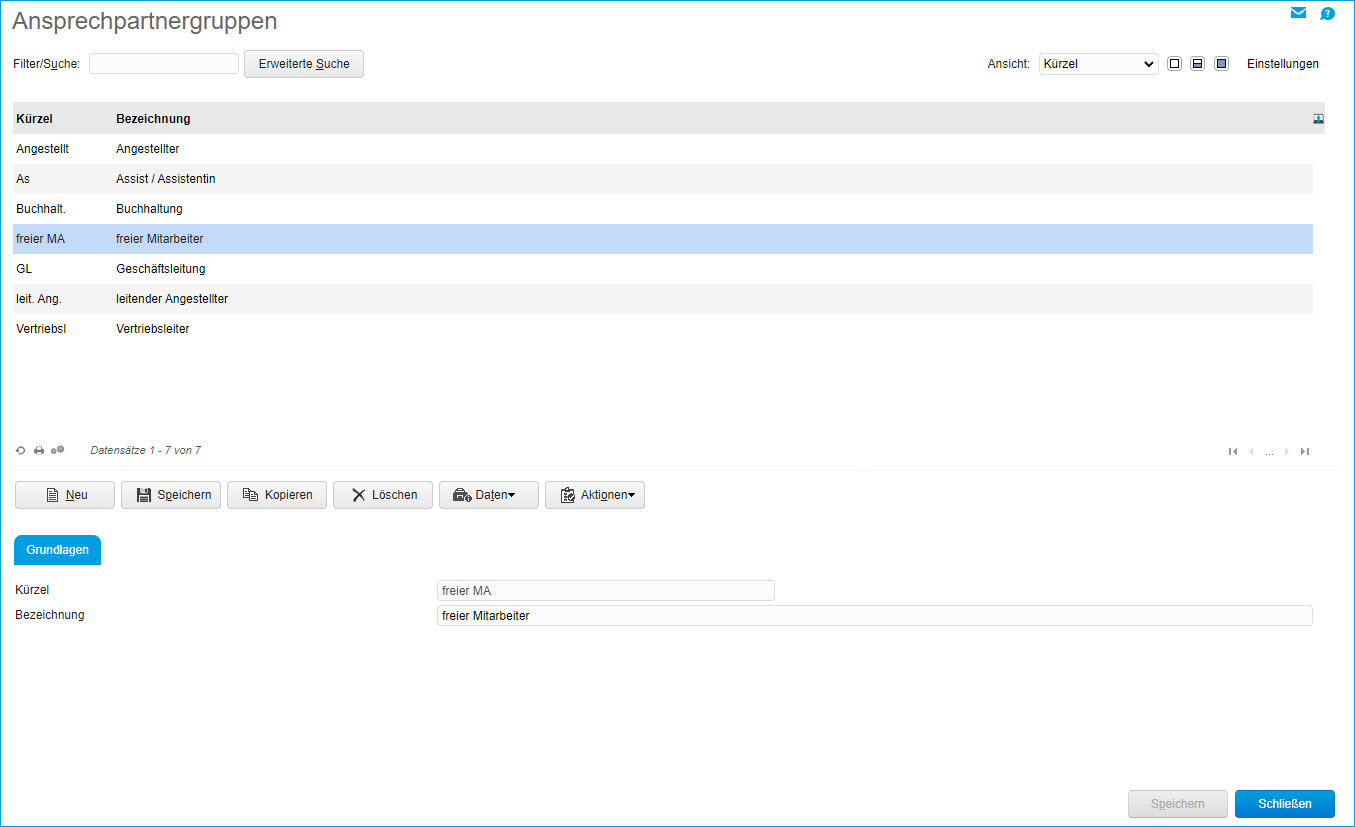Click the help question mark icon

(1327, 13)
